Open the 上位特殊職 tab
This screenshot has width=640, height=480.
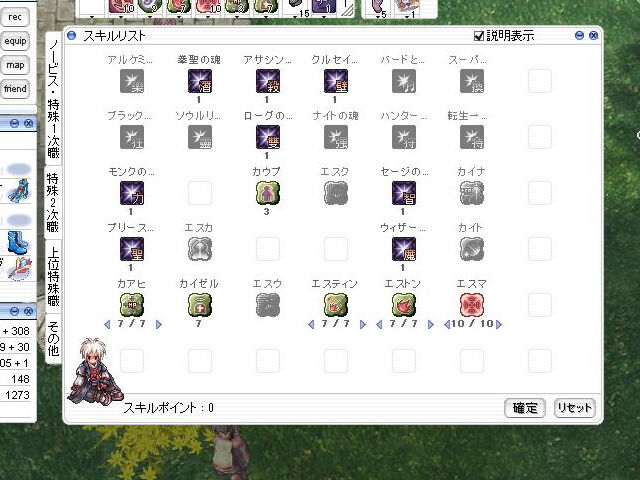click(x=53, y=276)
